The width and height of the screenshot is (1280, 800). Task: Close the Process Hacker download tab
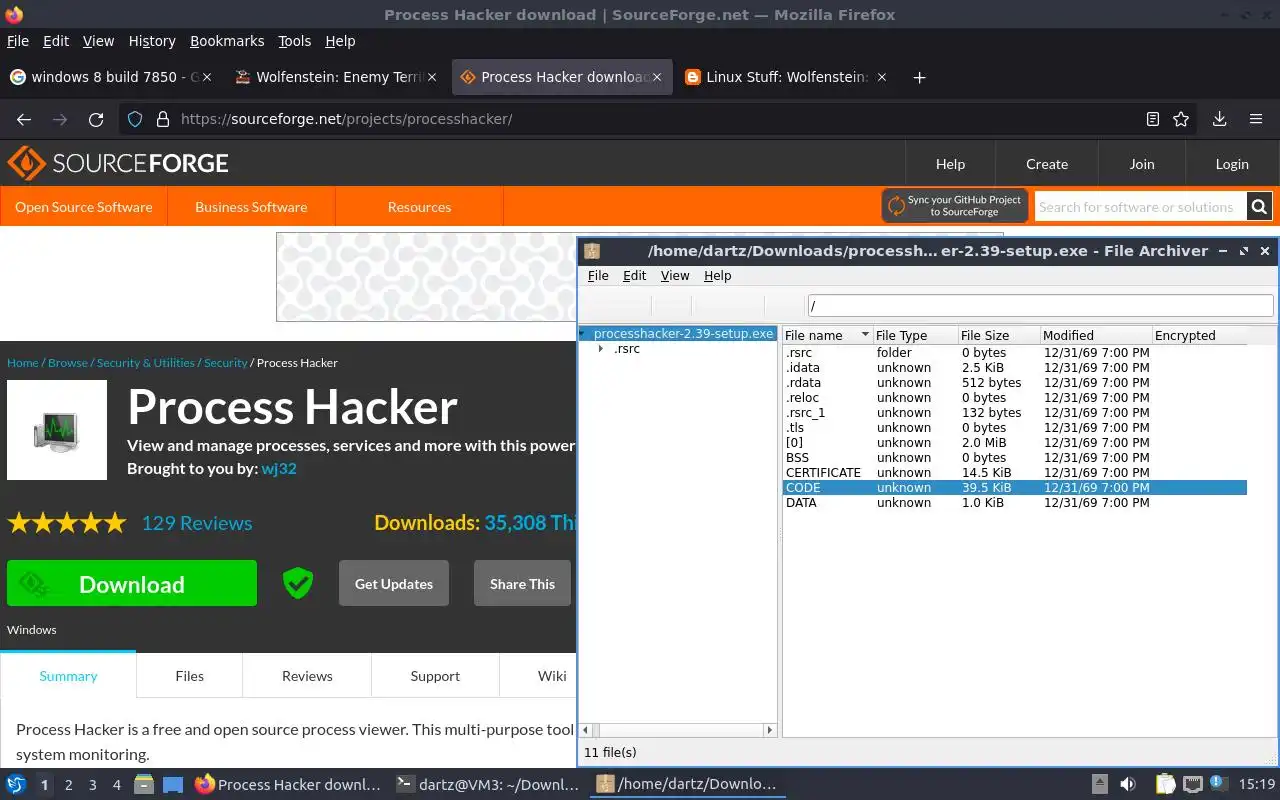click(x=657, y=77)
